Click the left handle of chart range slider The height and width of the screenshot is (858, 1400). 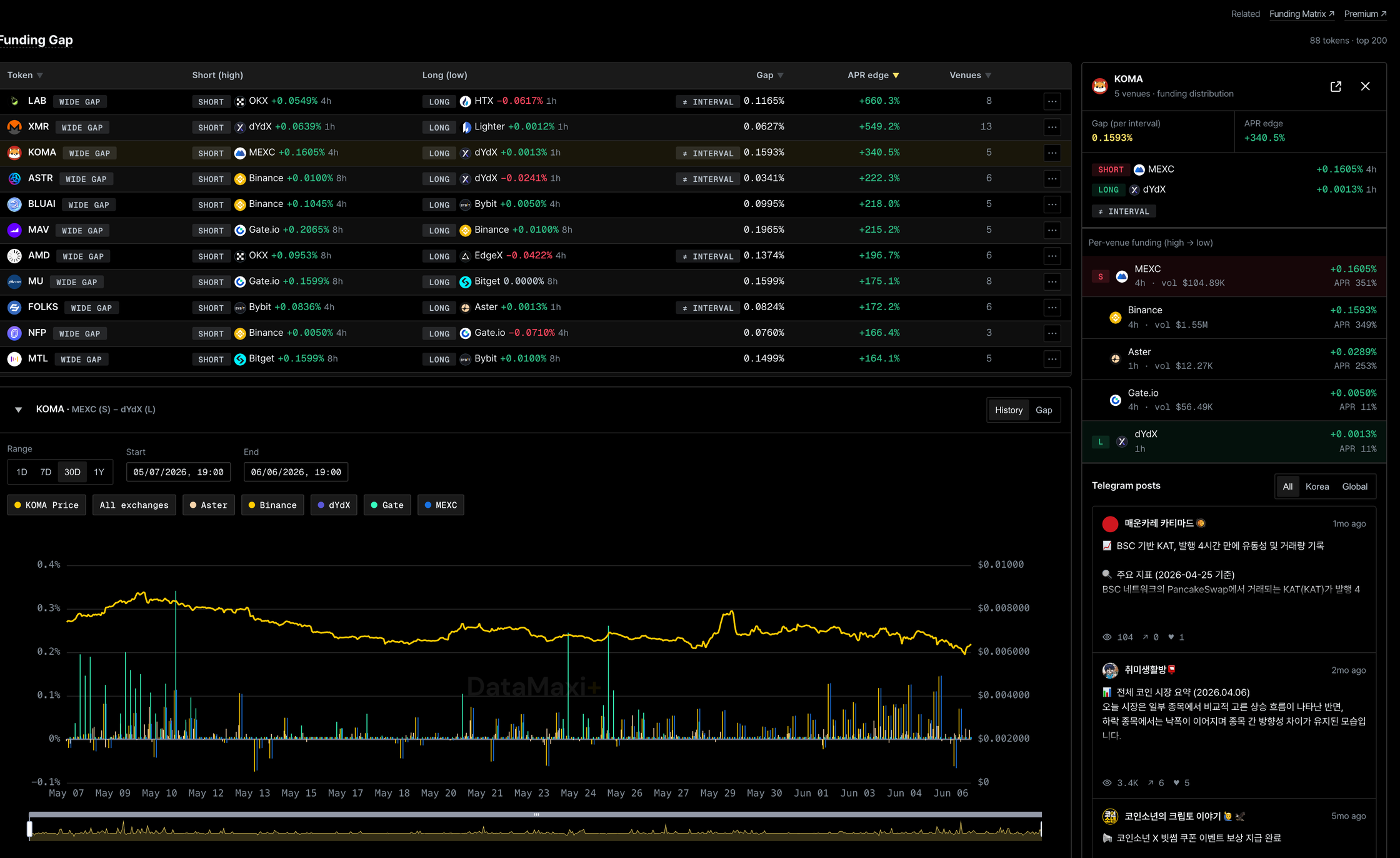pyautogui.click(x=29, y=829)
